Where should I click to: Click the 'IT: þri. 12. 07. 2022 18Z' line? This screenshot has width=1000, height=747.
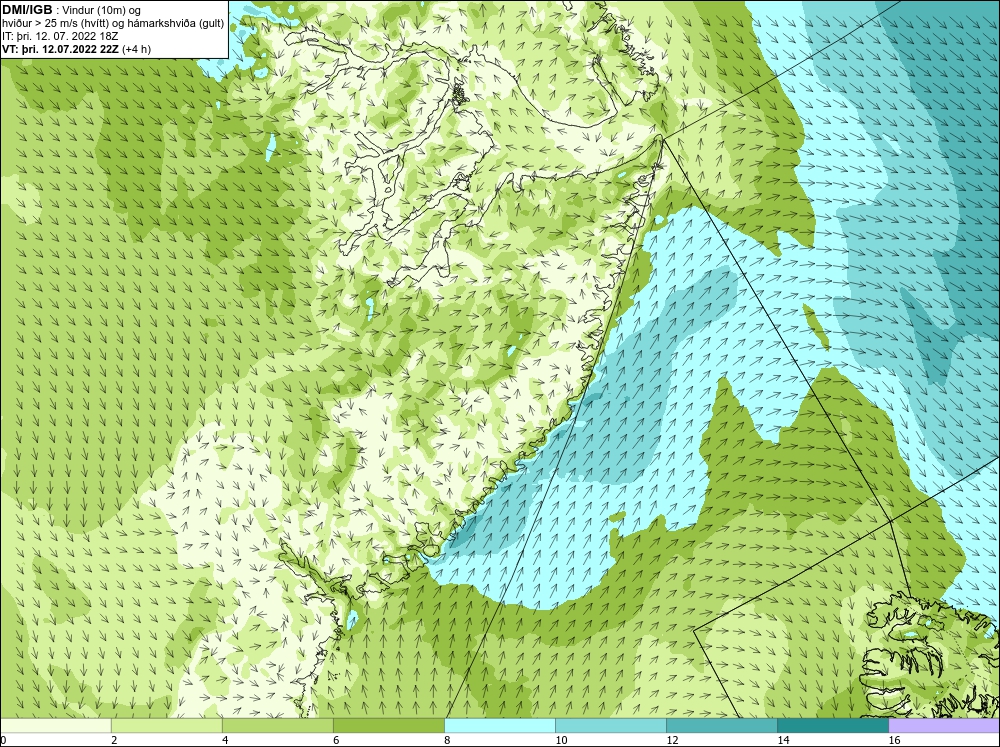[60, 36]
